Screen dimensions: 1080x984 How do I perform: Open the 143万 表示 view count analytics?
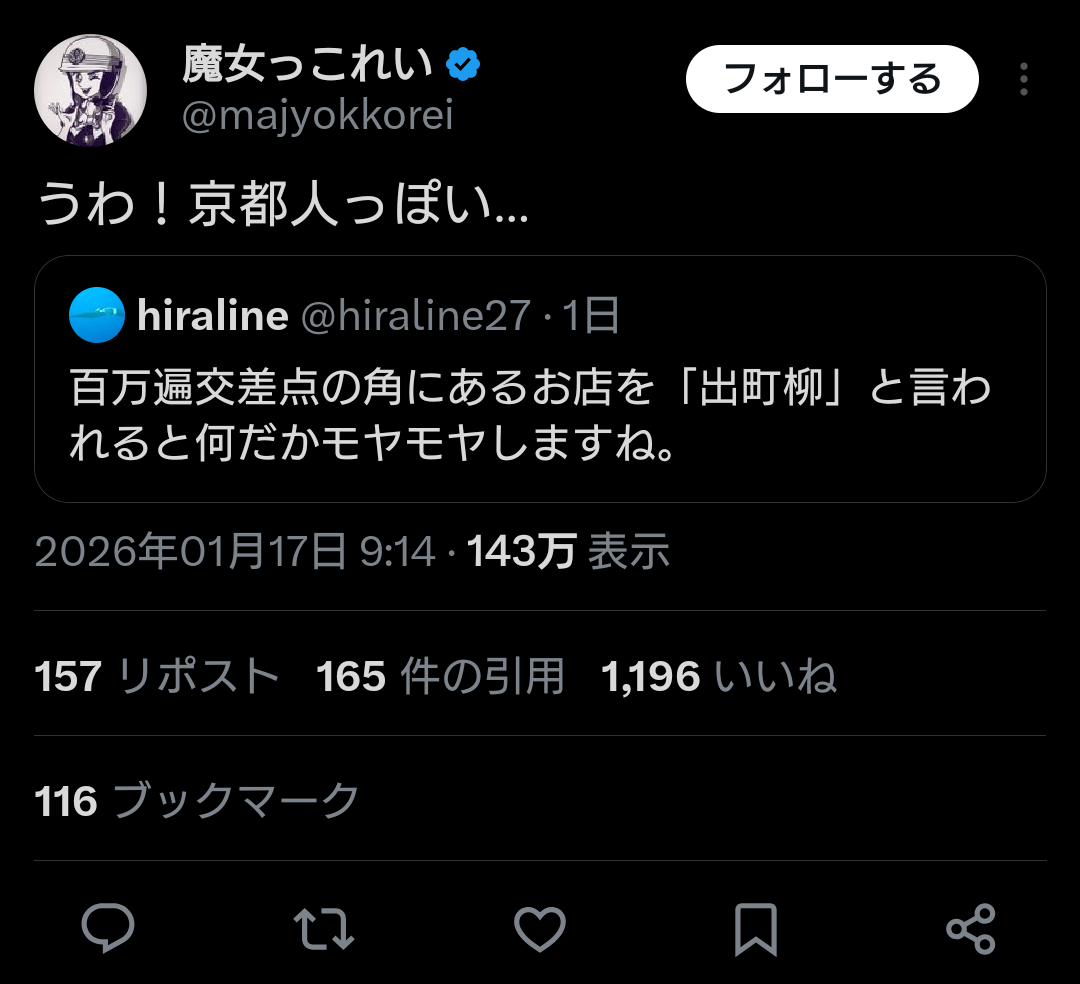click(568, 551)
